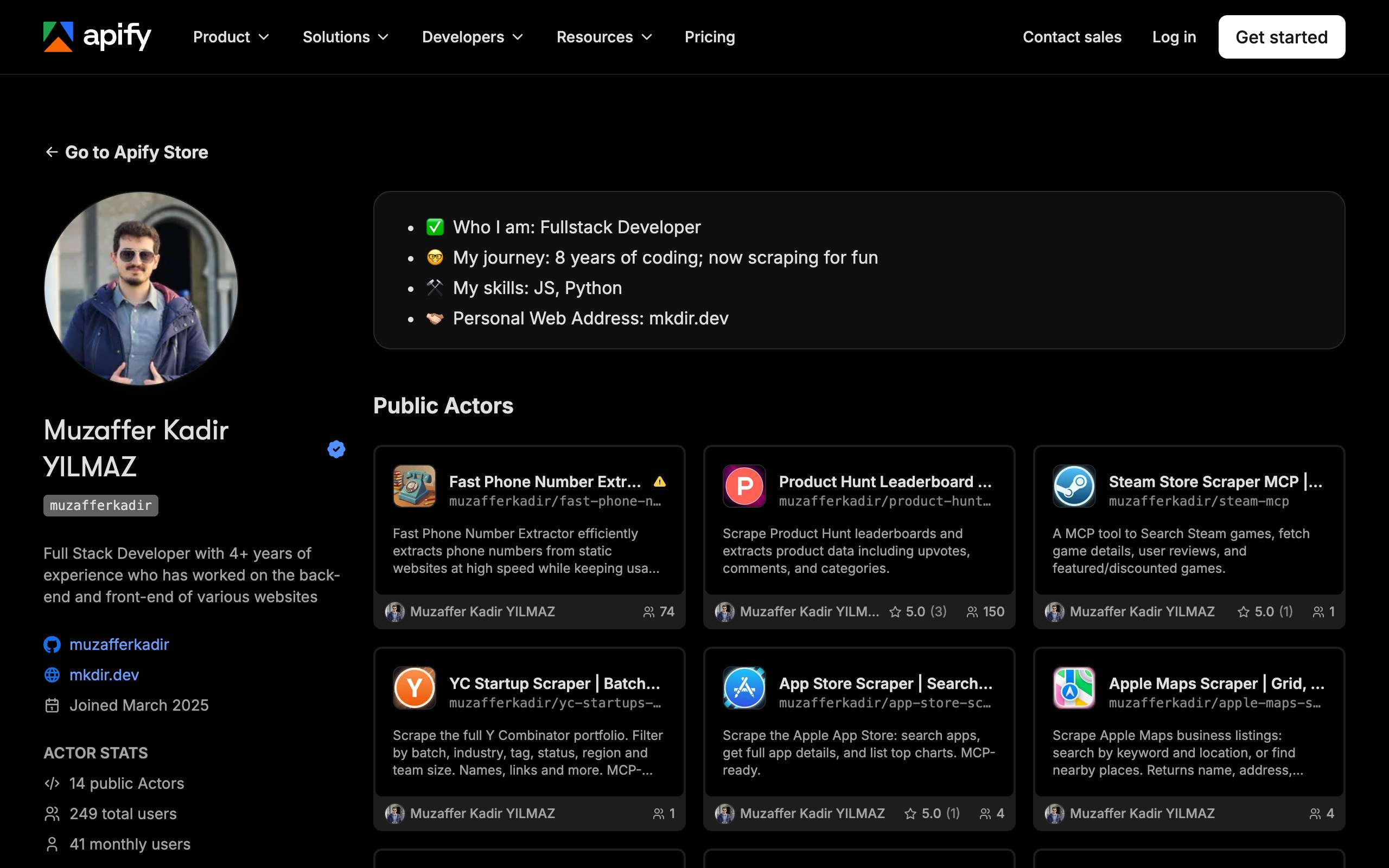The width and height of the screenshot is (1389, 868).
Task: Open the mkdir.dev website link in sidebar
Action: coord(104,675)
